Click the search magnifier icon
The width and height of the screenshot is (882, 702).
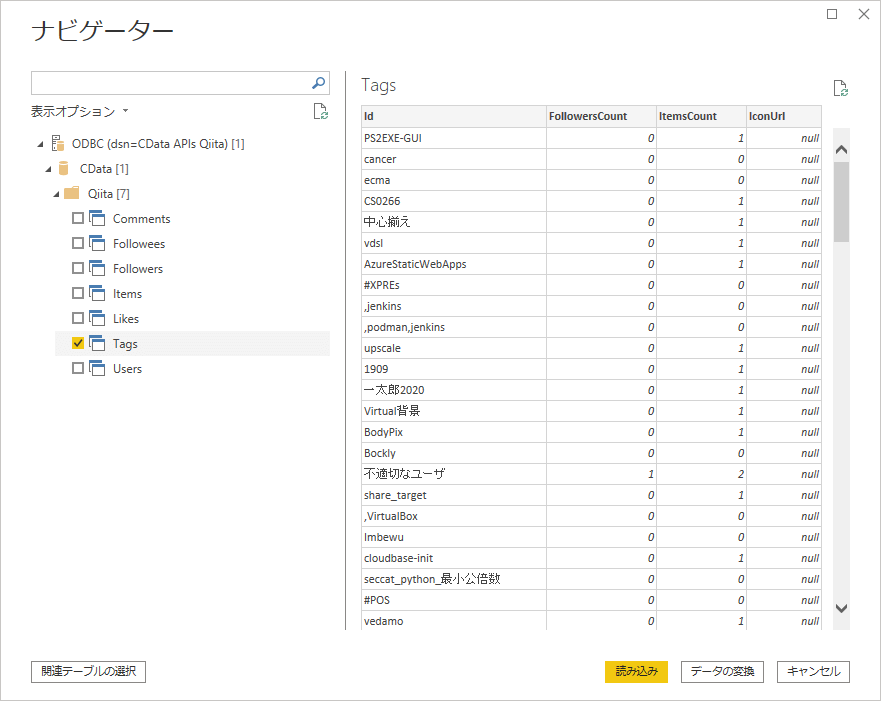pyautogui.click(x=318, y=83)
